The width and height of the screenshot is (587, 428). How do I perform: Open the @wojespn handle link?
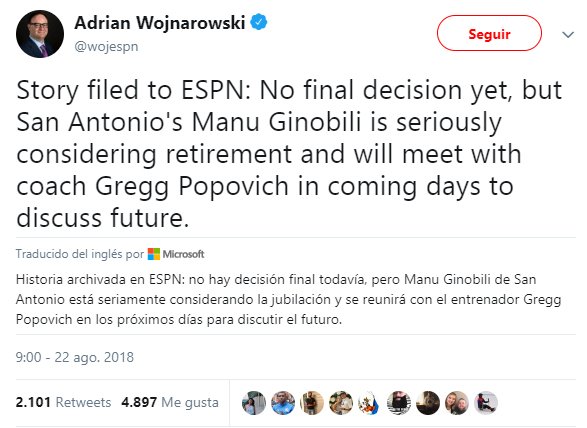[x=106, y=47]
